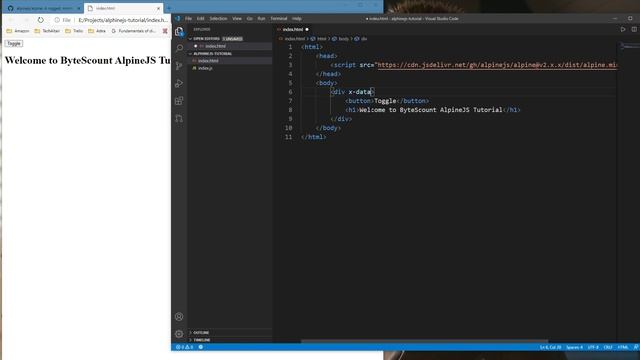
Task: Click the body breadcrumb segment
Action: [x=341, y=39]
